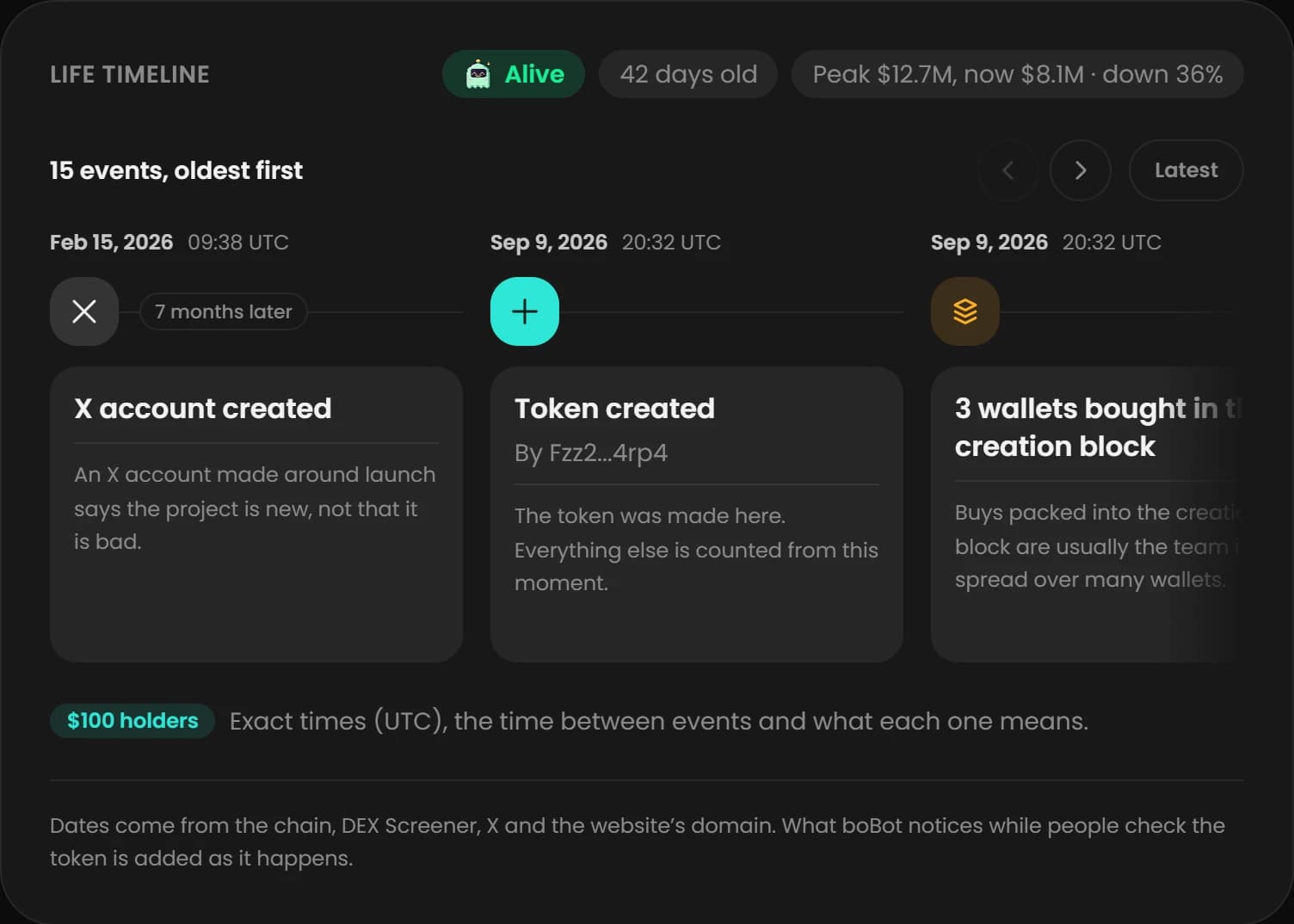This screenshot has height=924, width=1294.
Task: Click the Feb 15, 2026 date label
Action: 112,243
